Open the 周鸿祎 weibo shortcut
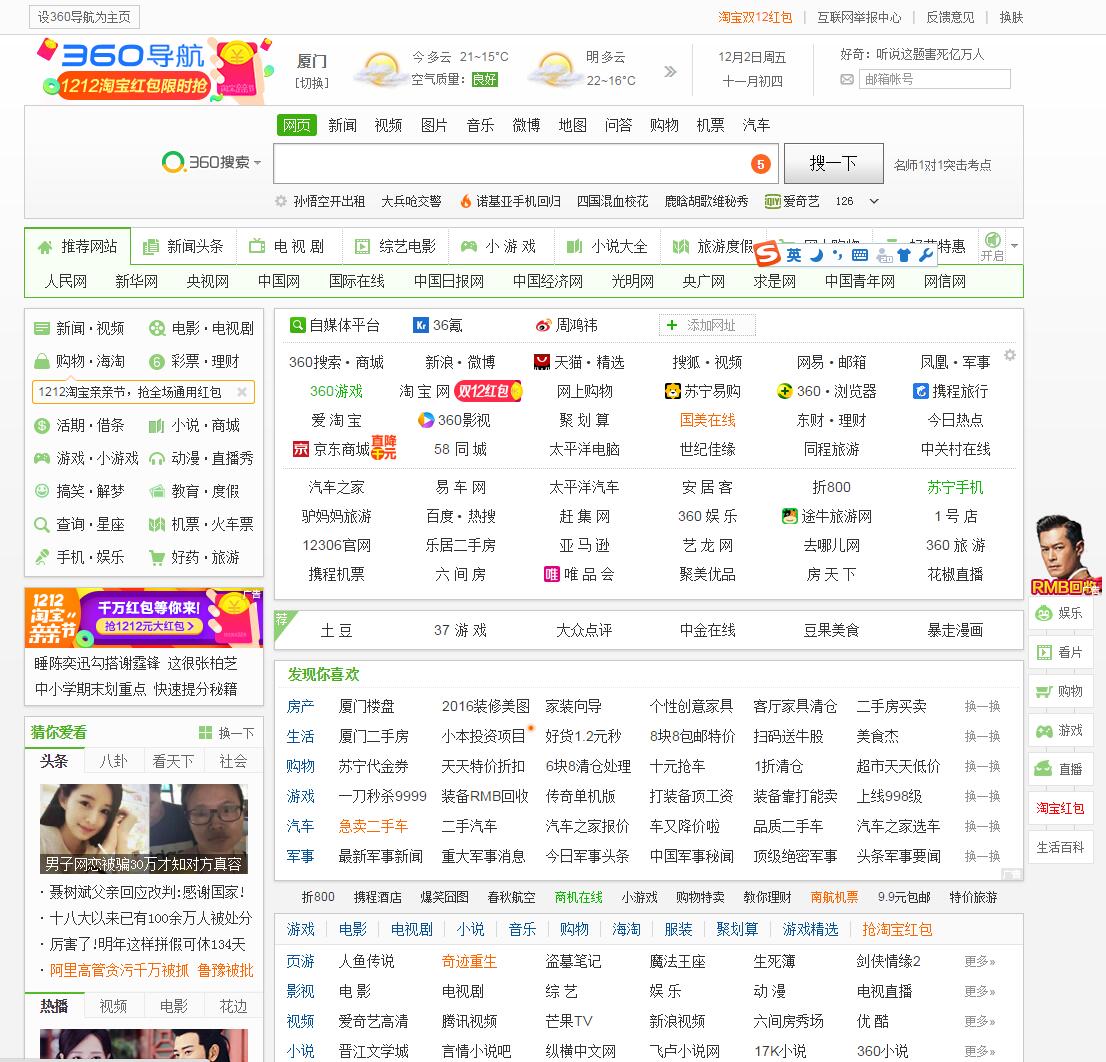 click(x=566, y=325)
